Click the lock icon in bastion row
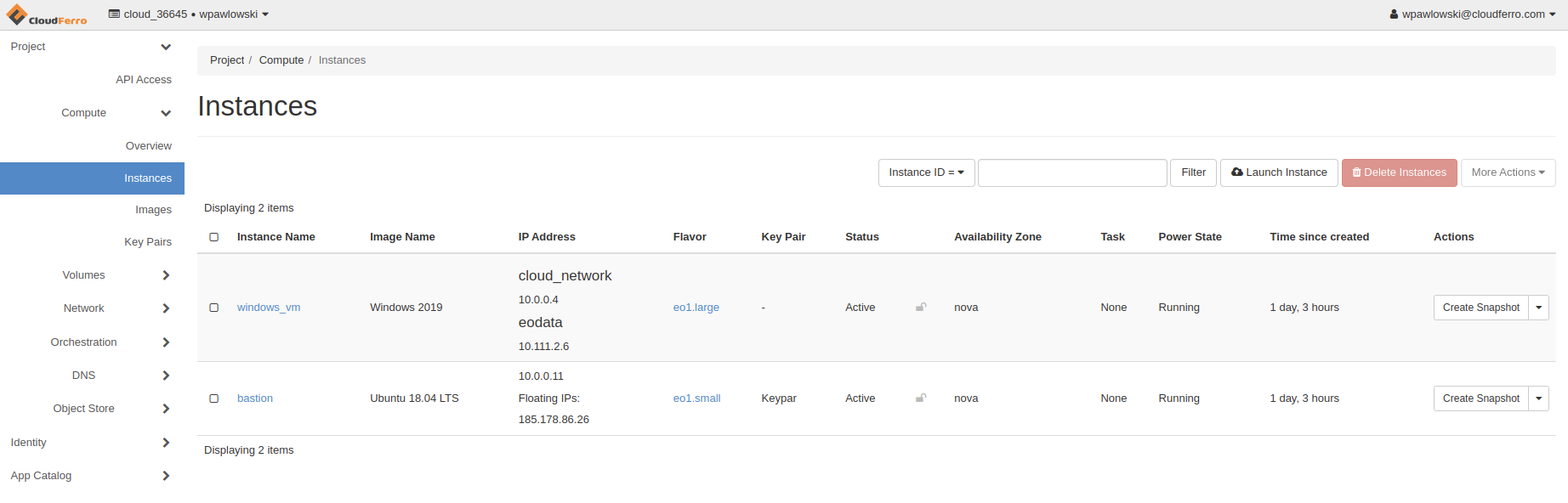The width and height of the screenshot is (1568, 503). [921, 398]
